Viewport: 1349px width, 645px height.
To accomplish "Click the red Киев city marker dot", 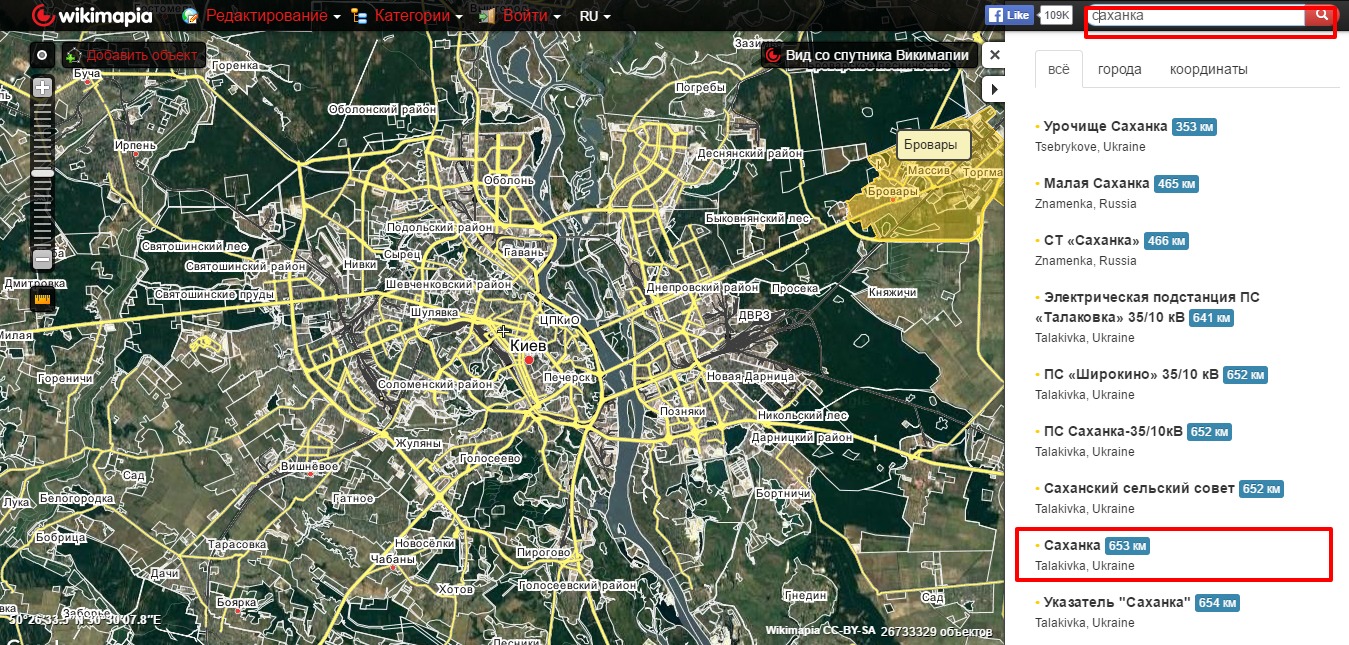I will (529, 360).
